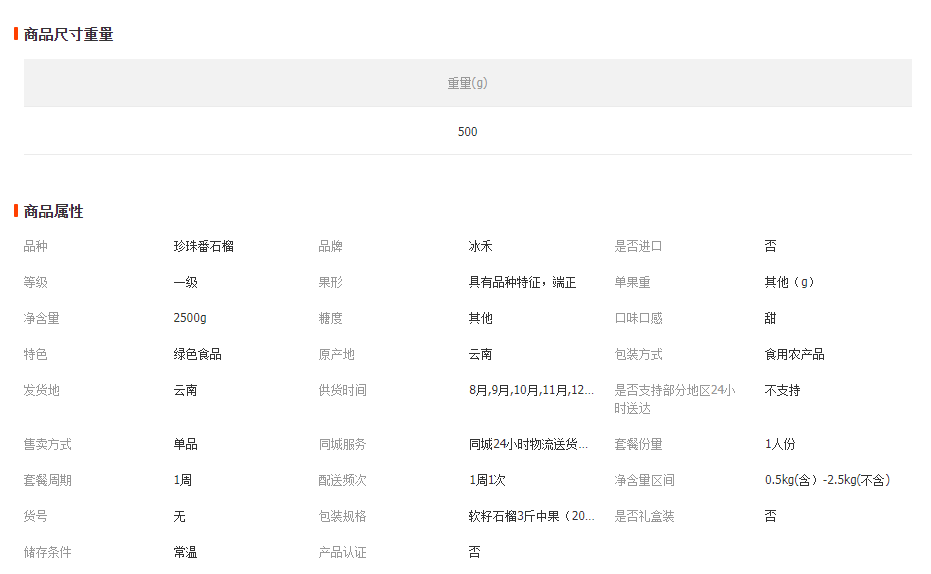This screenshot has height=574, width=931.
Task: Click the truncated 同城24小时物流送货 value
Action: pyautogui.click(x=528, y=444)
